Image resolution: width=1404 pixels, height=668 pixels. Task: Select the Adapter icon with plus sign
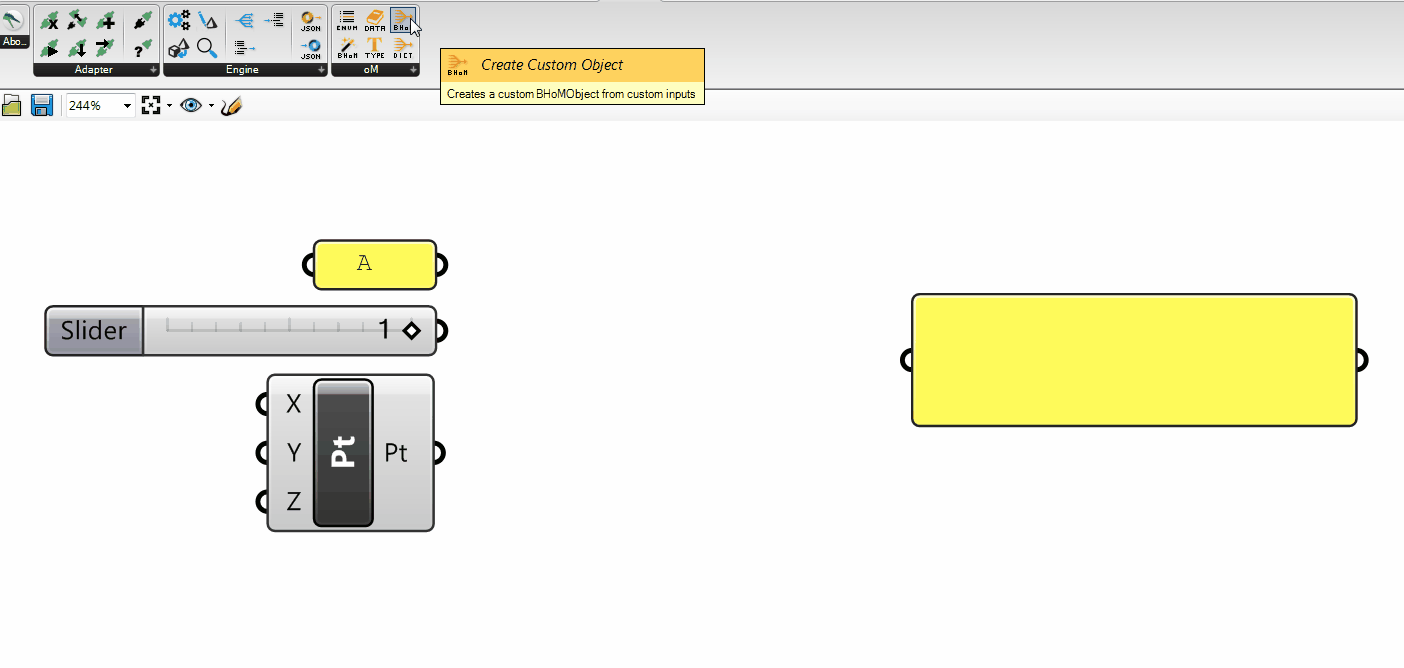105,21
